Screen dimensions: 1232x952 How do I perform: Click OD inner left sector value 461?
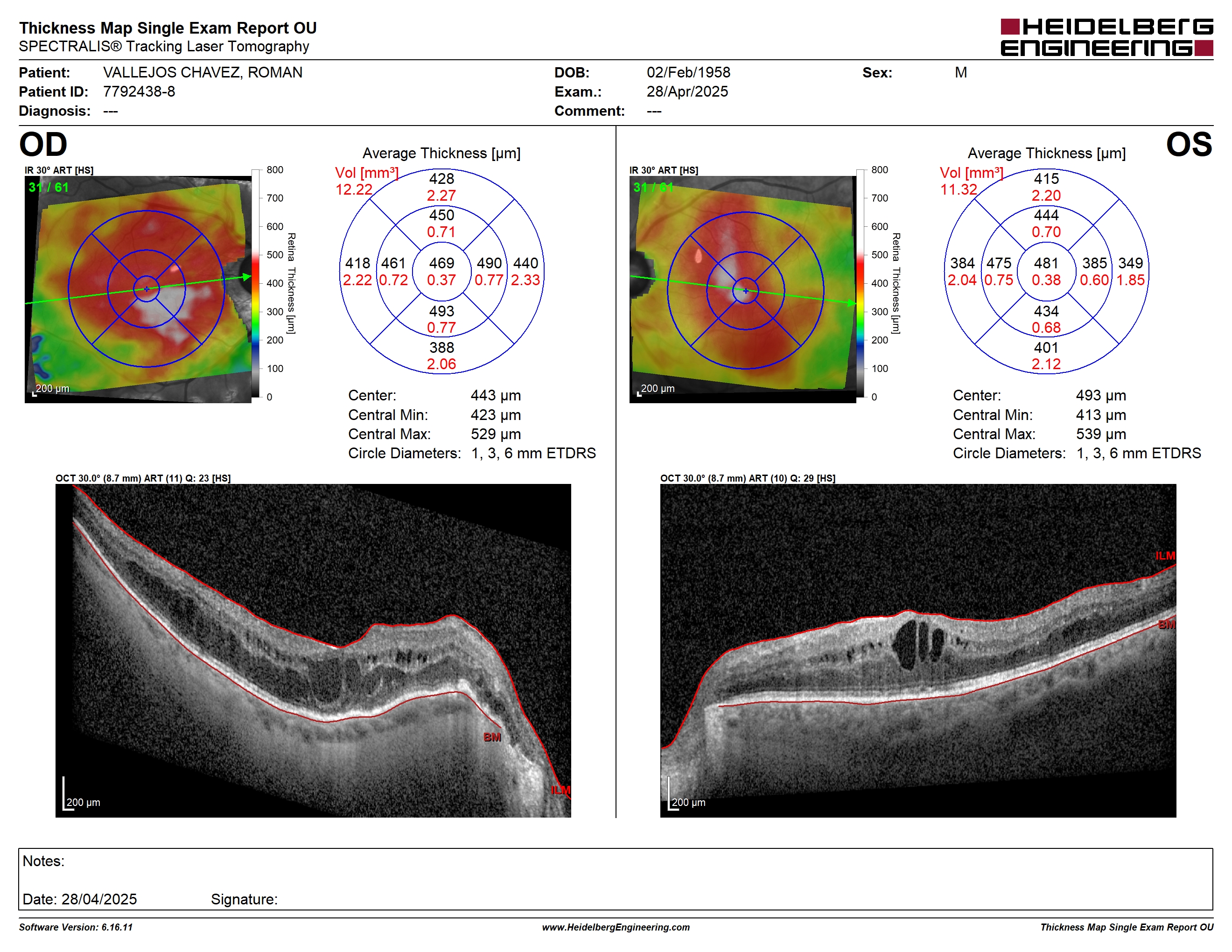(393, 263)
